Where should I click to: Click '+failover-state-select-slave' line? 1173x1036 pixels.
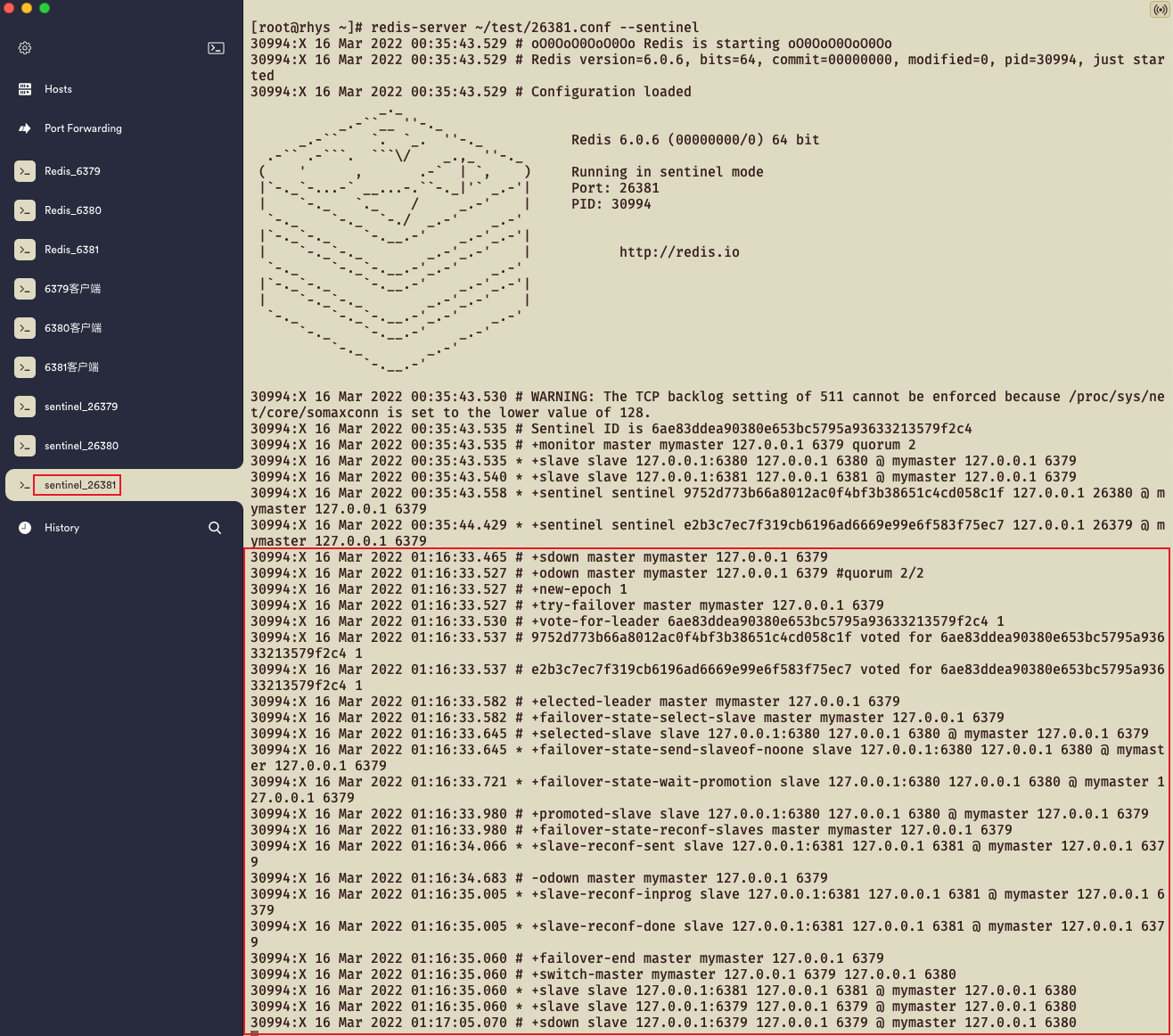628,718
